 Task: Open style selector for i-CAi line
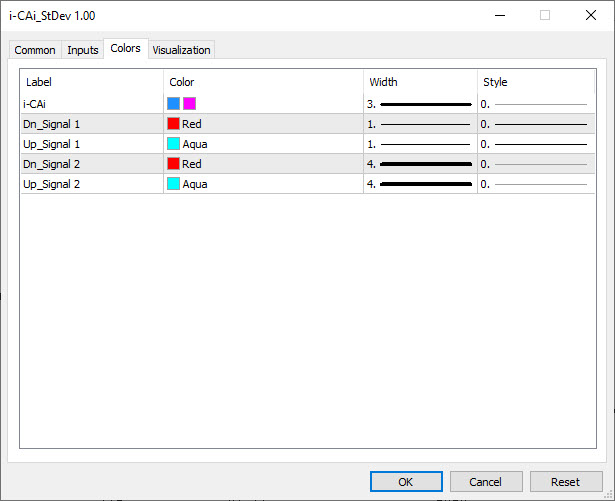tap(536, 104)
